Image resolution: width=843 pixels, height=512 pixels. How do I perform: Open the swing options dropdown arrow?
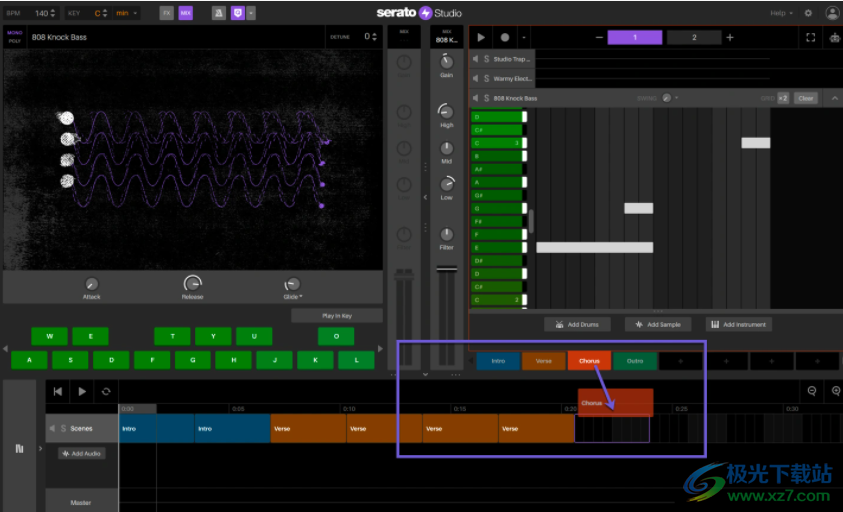pyautogui.click(x=676, y=98)
